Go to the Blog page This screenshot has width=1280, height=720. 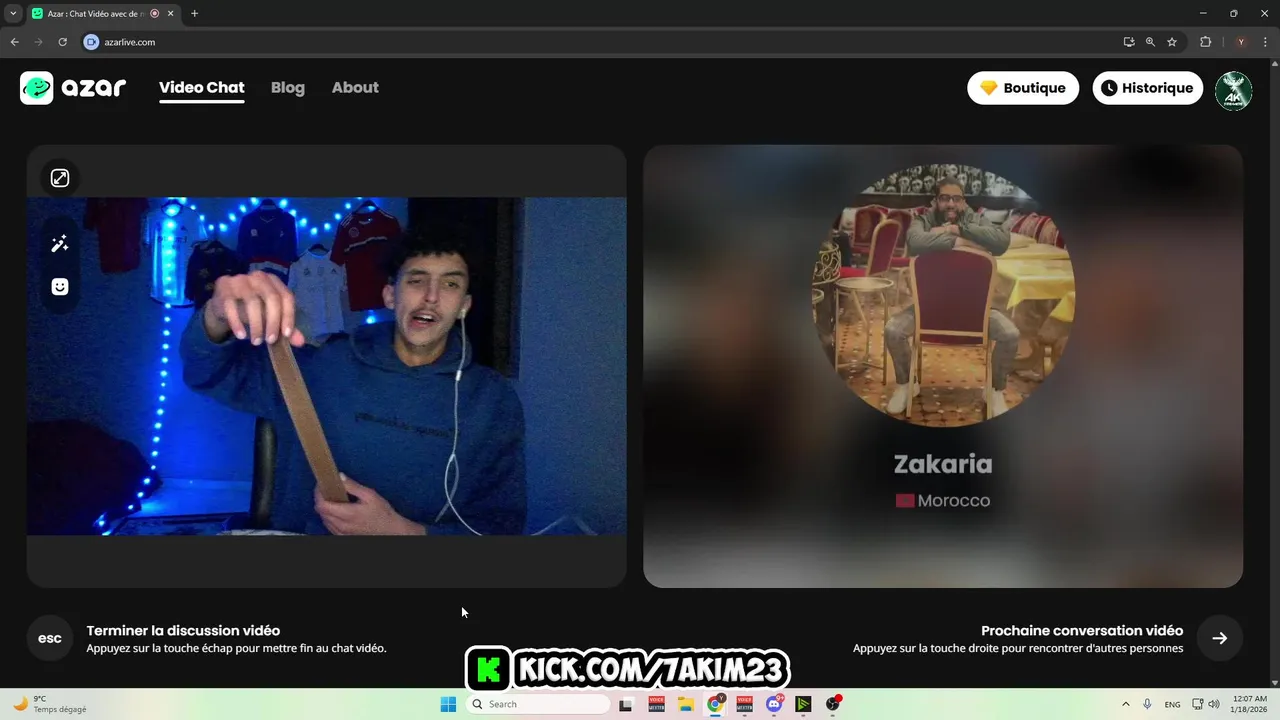(287, 88)
